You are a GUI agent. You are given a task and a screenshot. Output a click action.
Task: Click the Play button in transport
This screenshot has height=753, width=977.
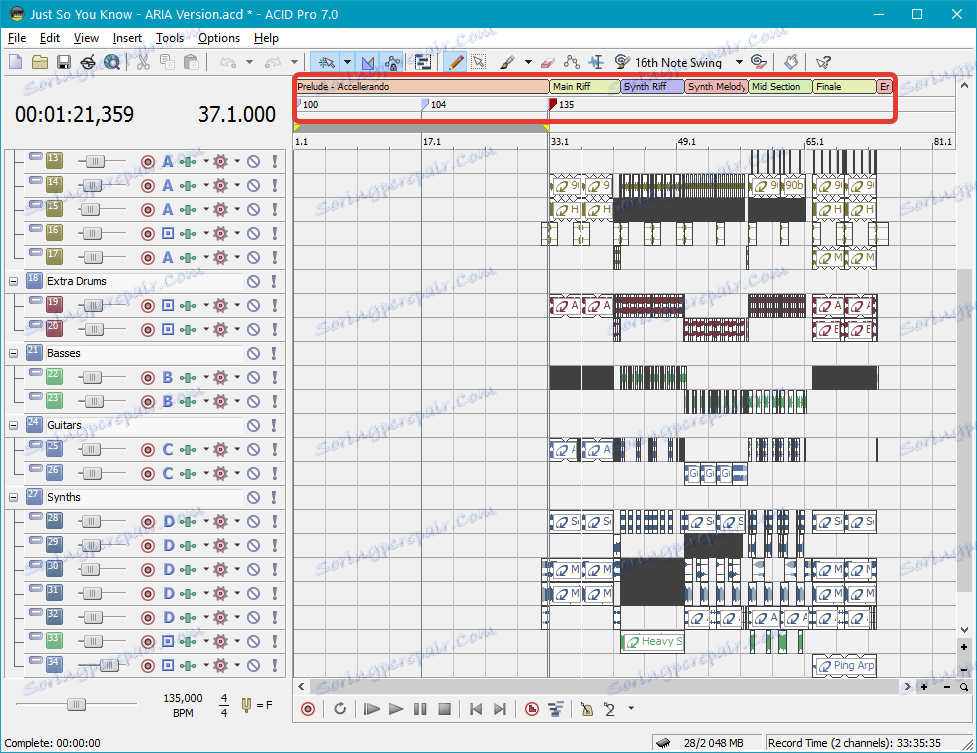pos(395,709)
